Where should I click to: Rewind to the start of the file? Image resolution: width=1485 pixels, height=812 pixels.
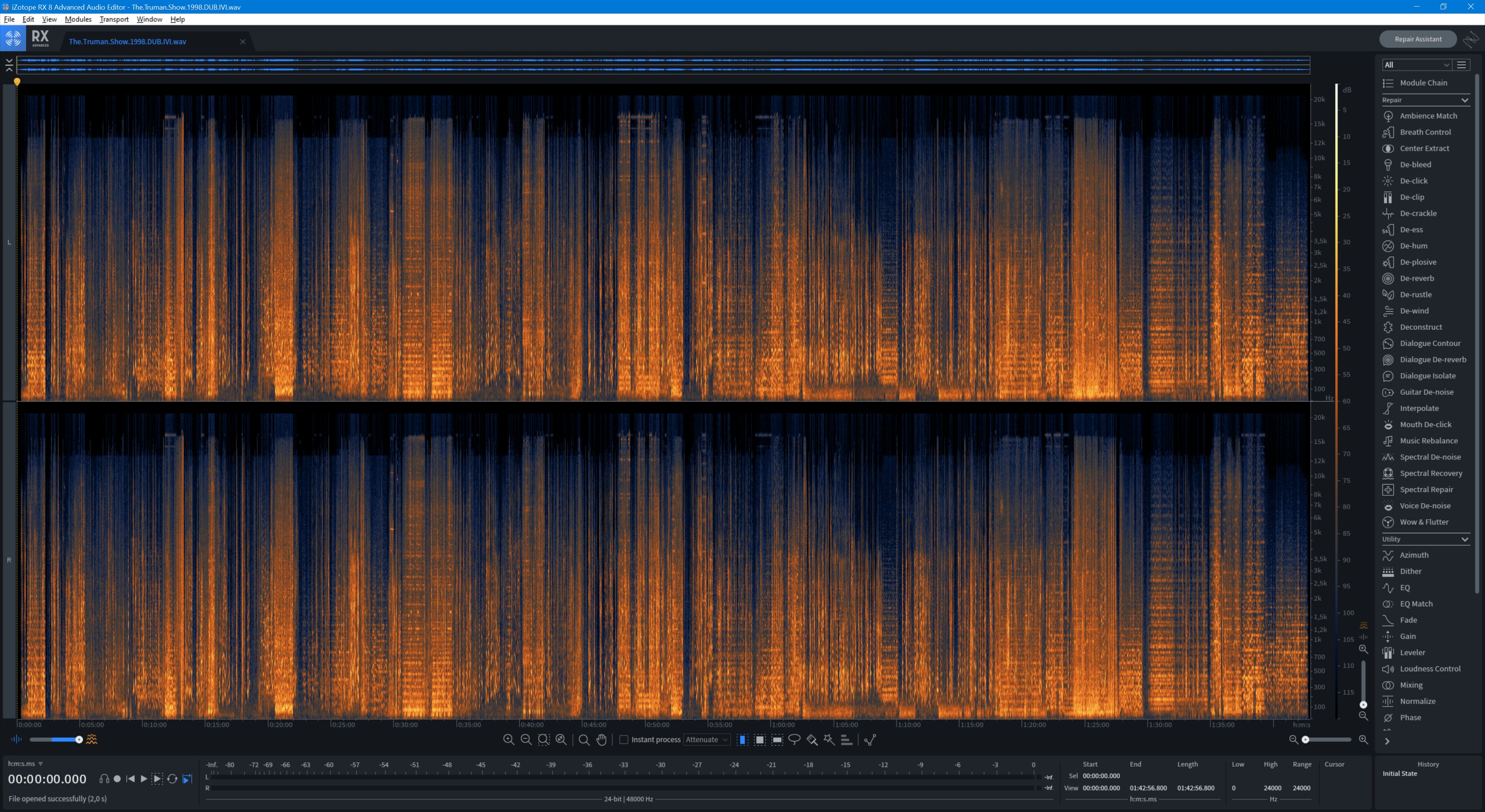coord(130,779)
